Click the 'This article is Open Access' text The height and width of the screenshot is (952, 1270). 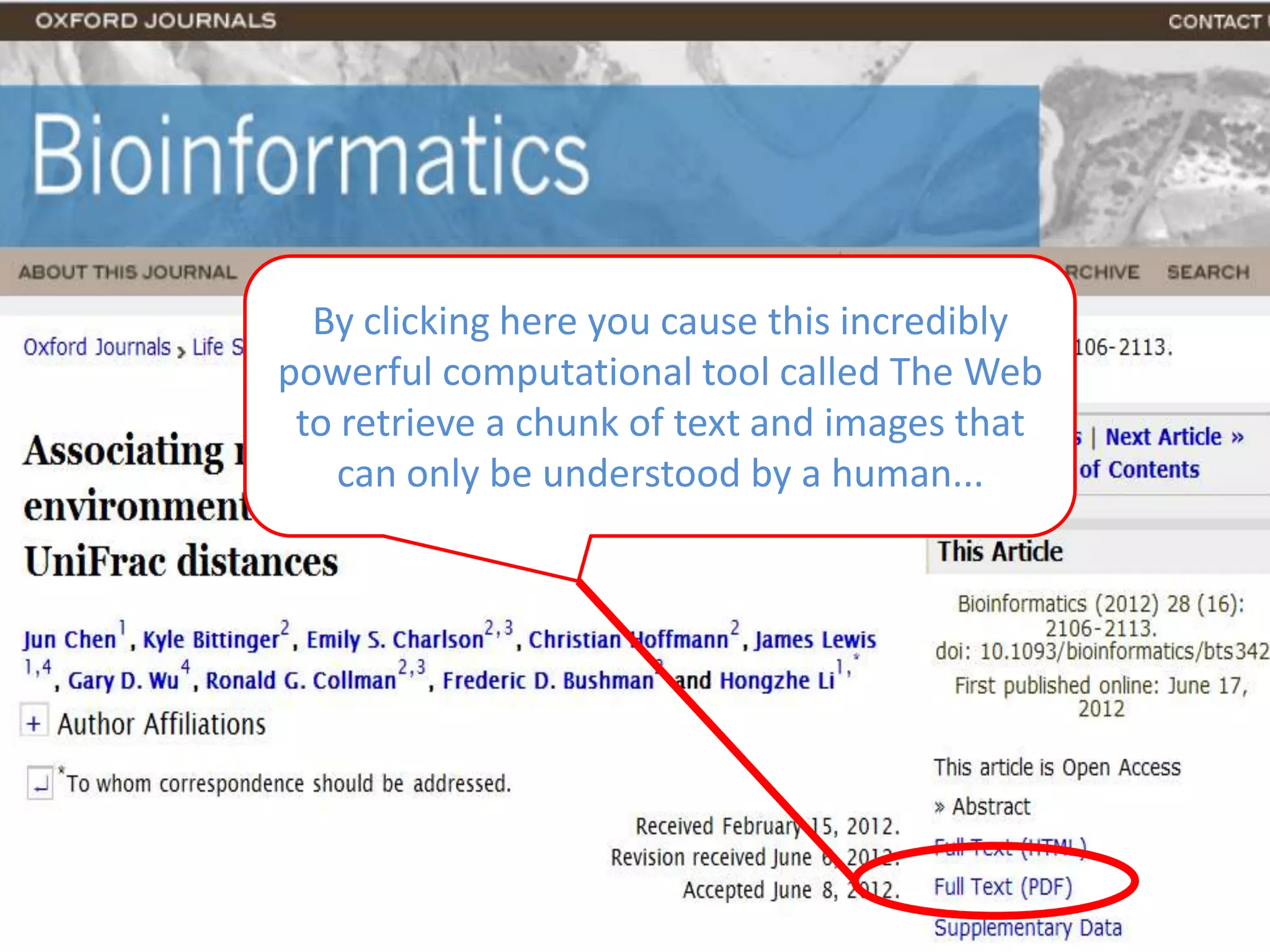click(x=1057, y=767)
